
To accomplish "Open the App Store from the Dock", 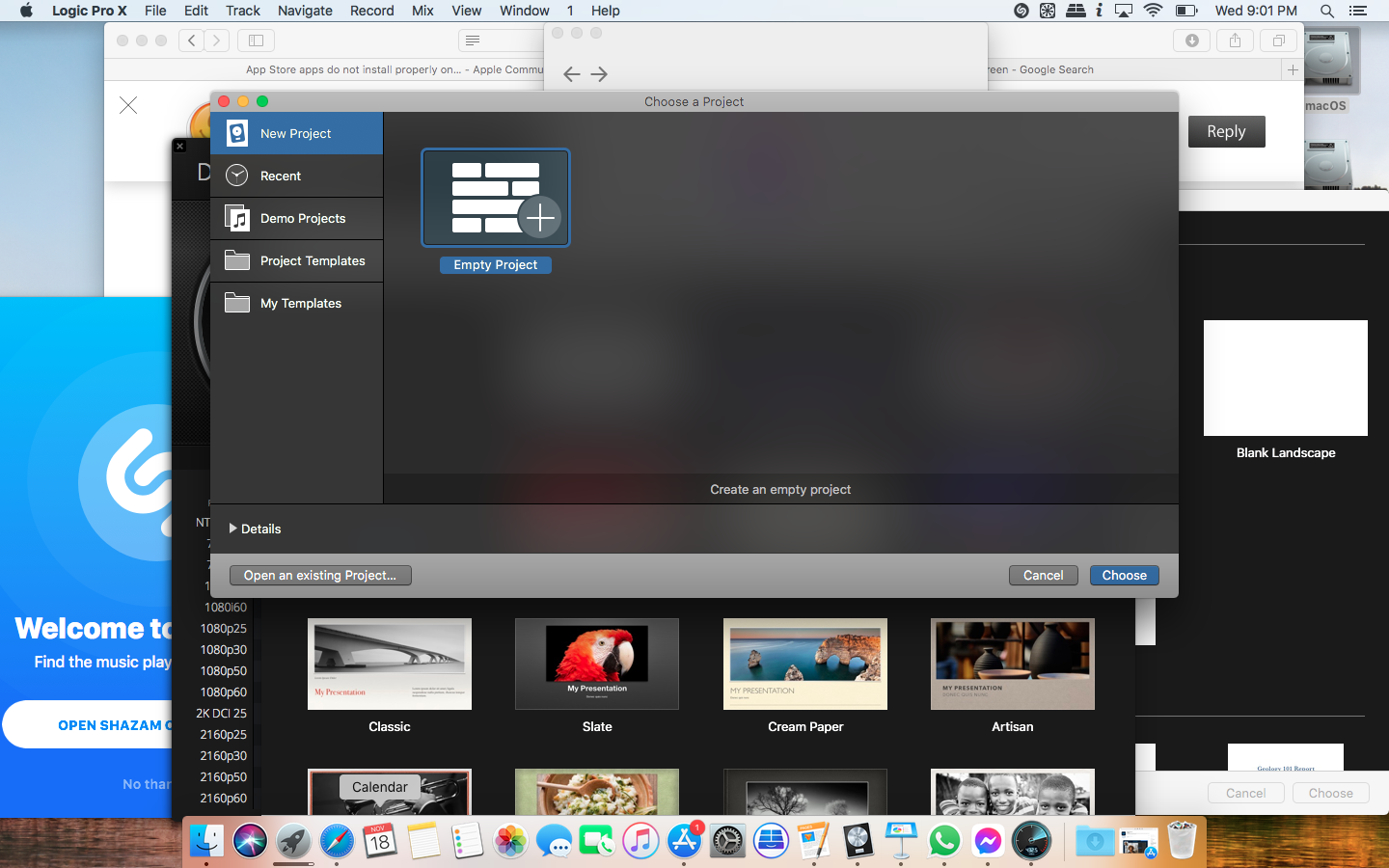I will pyautogui.click(x=684, y=841).
